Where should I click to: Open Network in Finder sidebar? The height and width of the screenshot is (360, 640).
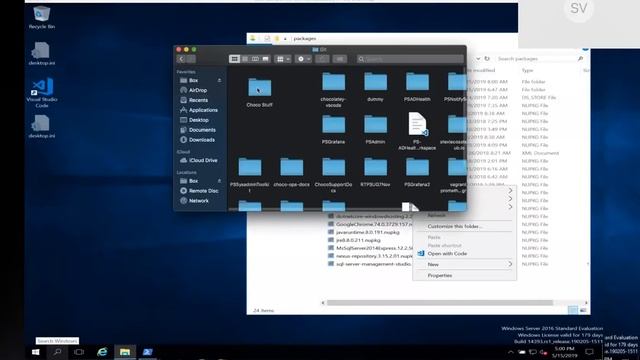pos(199,201)
